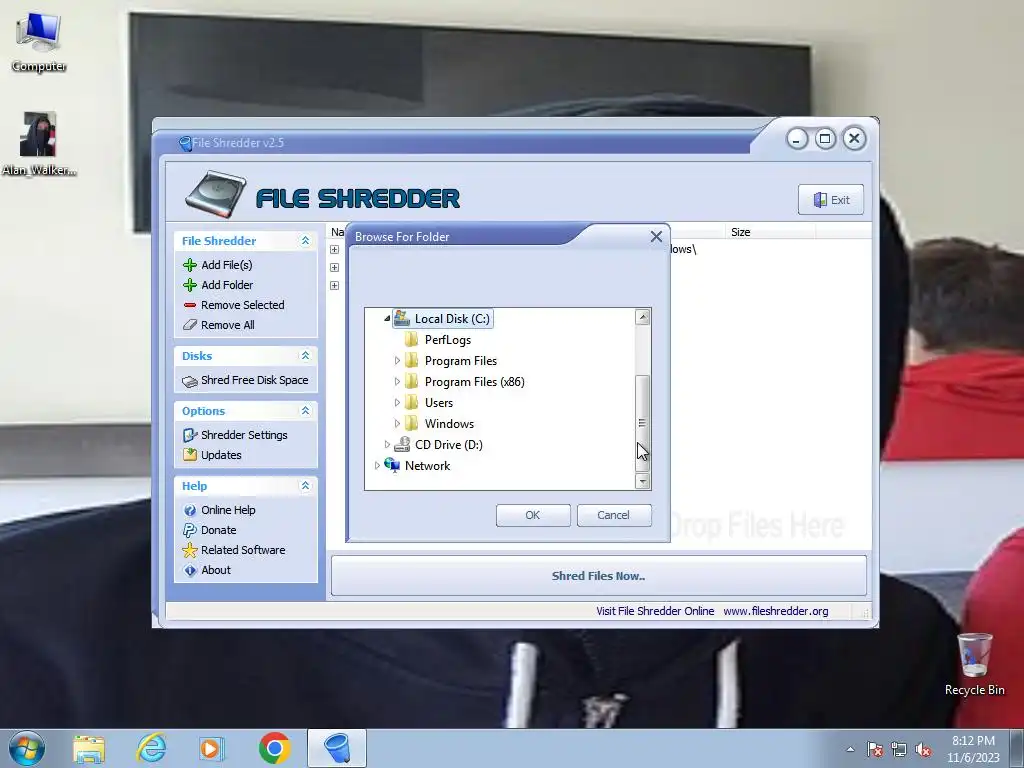
Task: Expand the Network tree node
Action: pos(377,465)
